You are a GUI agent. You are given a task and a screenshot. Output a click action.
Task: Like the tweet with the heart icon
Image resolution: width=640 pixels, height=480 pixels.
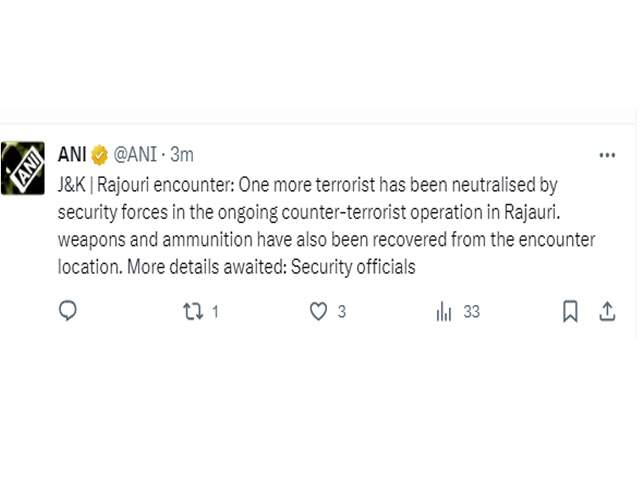pyautogui.click(x=318, y=311)
